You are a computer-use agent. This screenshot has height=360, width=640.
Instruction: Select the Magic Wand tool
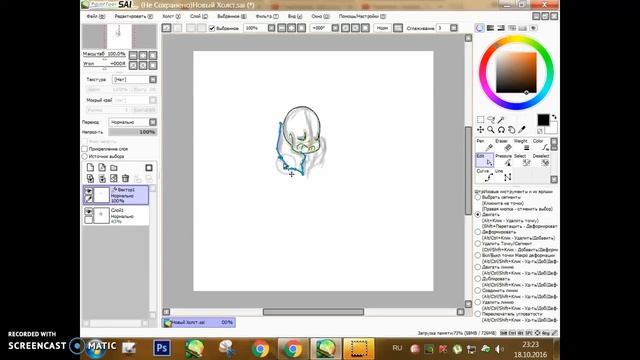tap(501, 120)
